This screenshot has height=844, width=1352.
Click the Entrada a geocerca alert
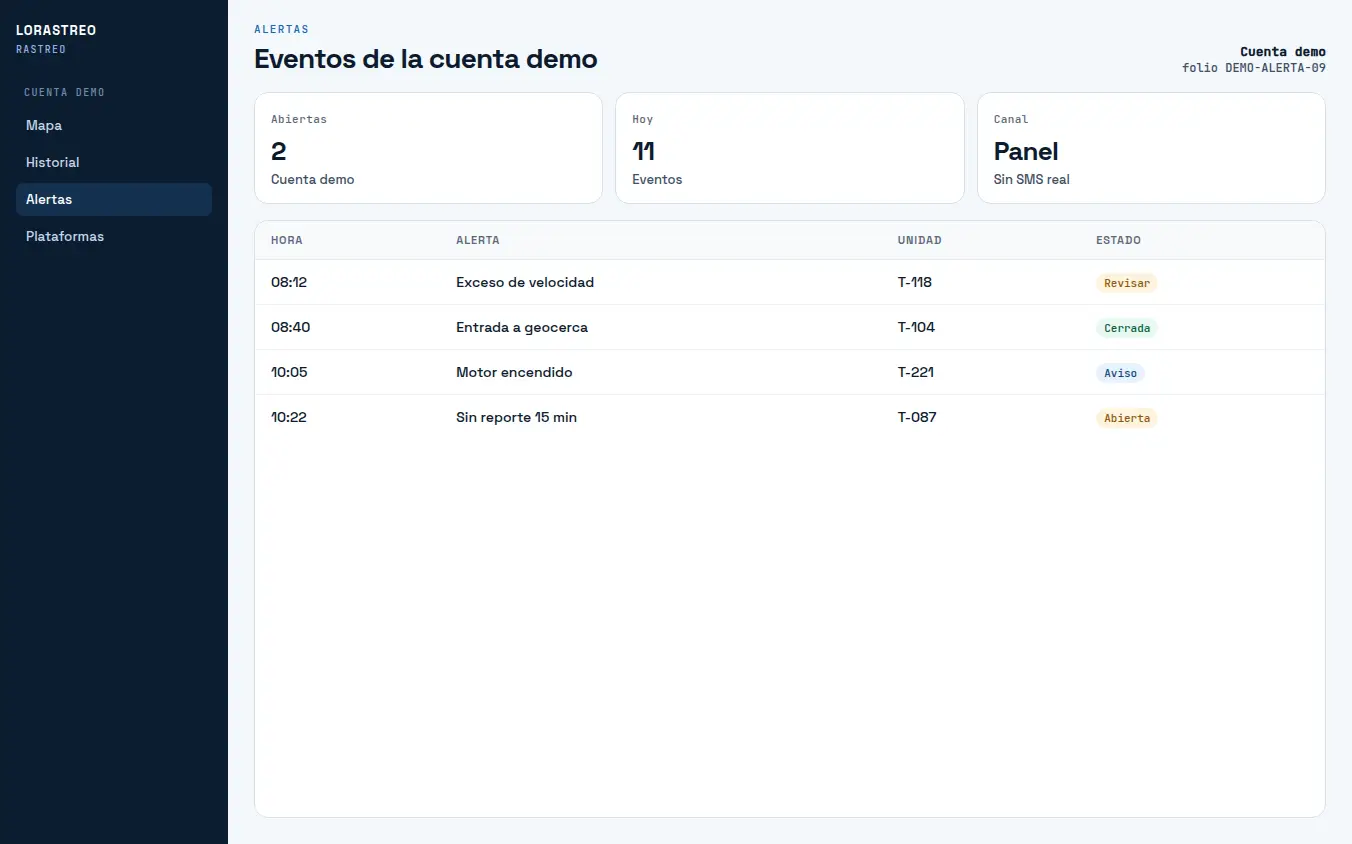(522, 327)
